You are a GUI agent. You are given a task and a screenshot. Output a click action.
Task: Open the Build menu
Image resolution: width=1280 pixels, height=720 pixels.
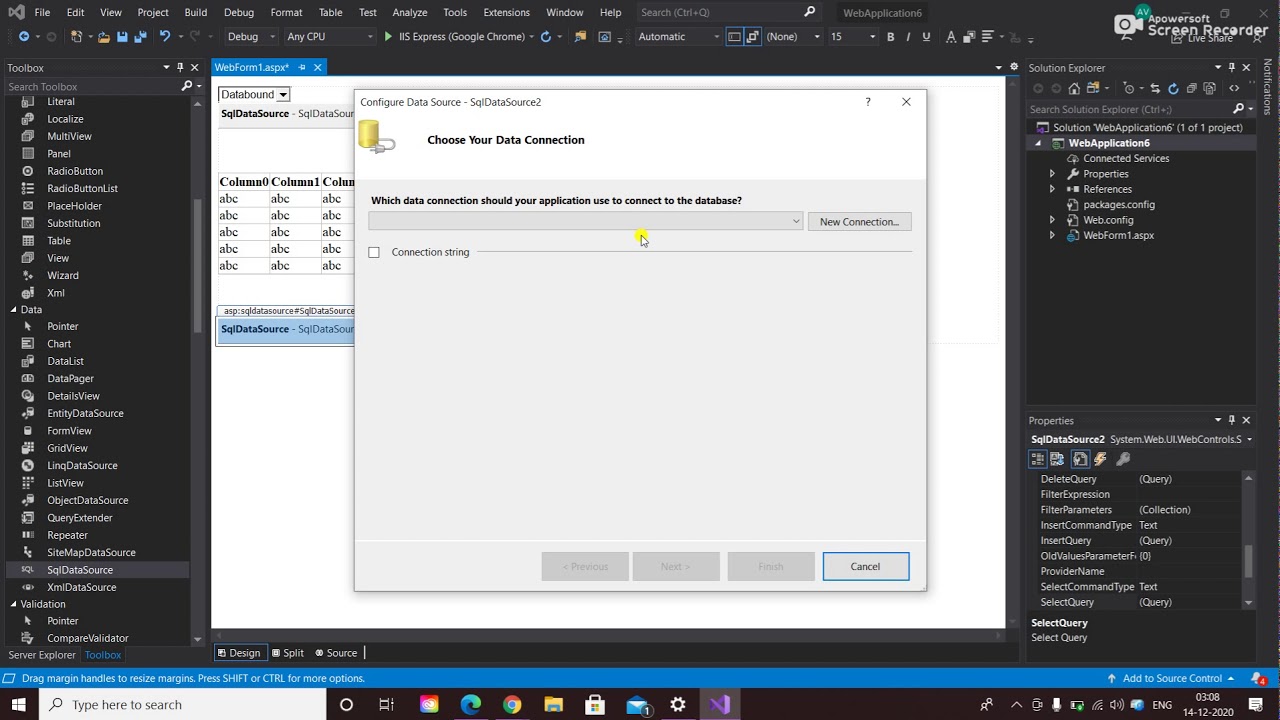[196, 12]
